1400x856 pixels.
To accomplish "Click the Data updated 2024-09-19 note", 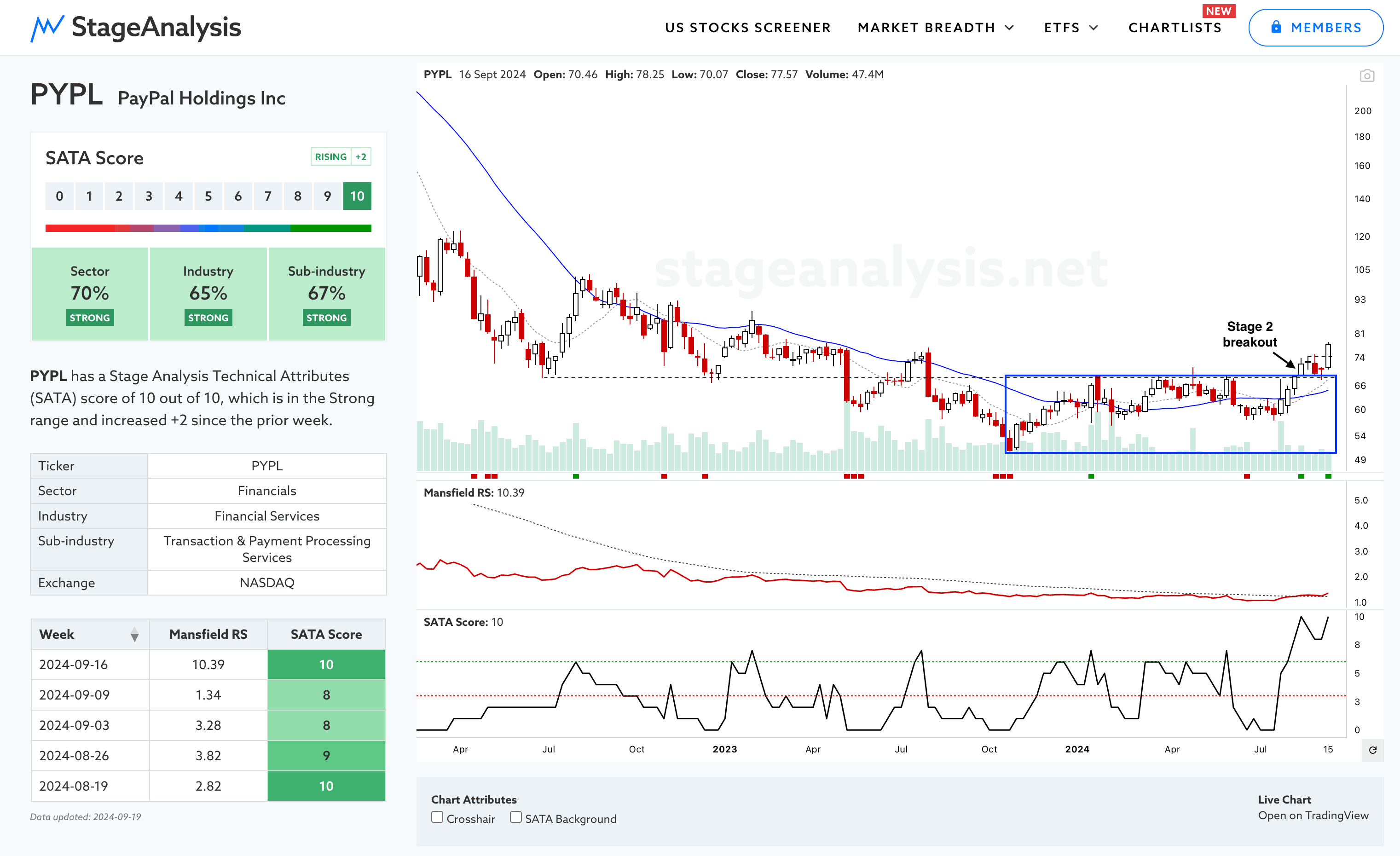I will 85,817.
